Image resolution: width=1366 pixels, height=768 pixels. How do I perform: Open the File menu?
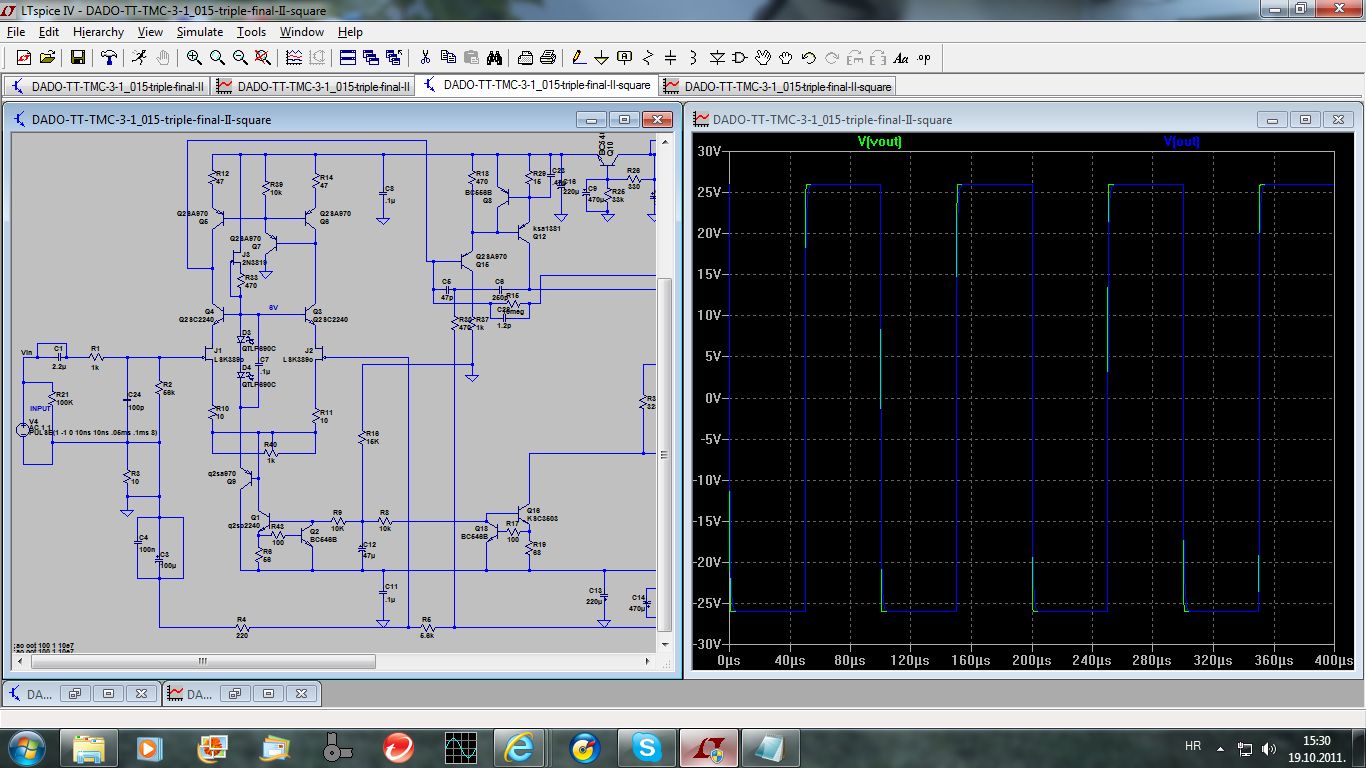click(15, 32)
